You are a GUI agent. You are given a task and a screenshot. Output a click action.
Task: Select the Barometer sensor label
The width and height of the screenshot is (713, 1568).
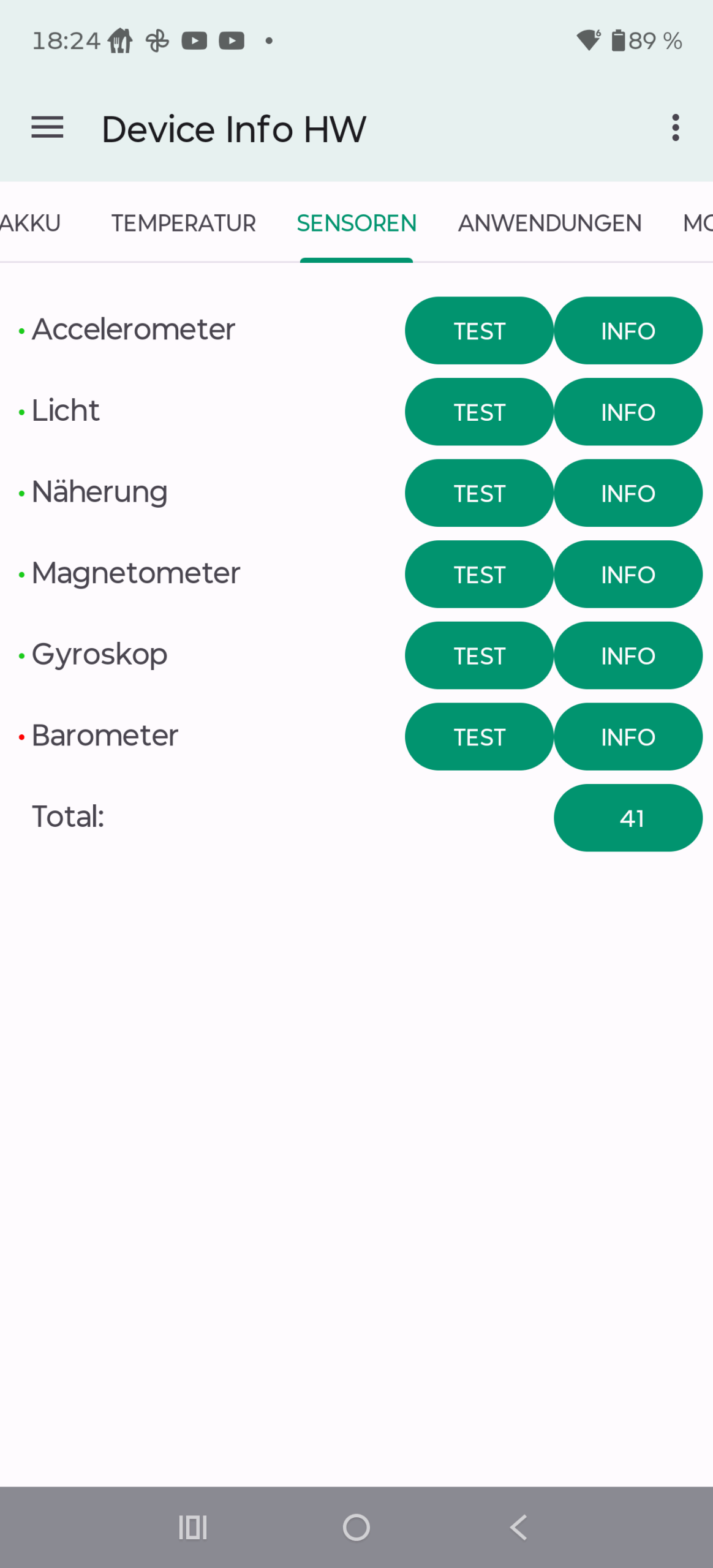tap(105, 735)
